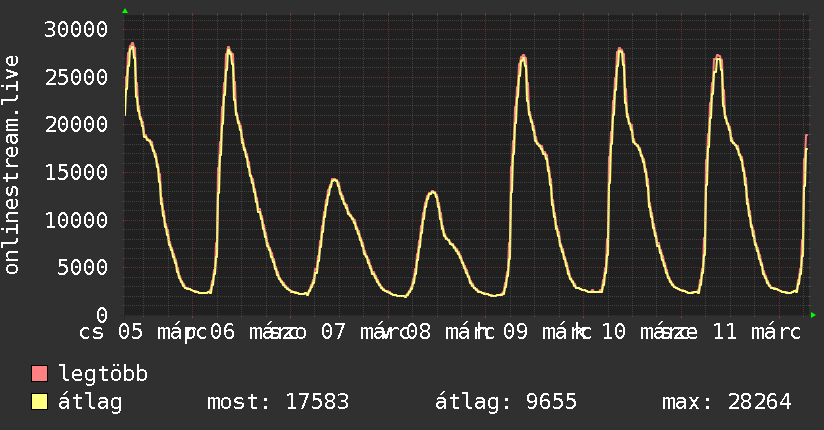This screenshot has height=430, width=824.
Task: Click the onlinestream.live vertical axis title
Action: coord(11,165)
